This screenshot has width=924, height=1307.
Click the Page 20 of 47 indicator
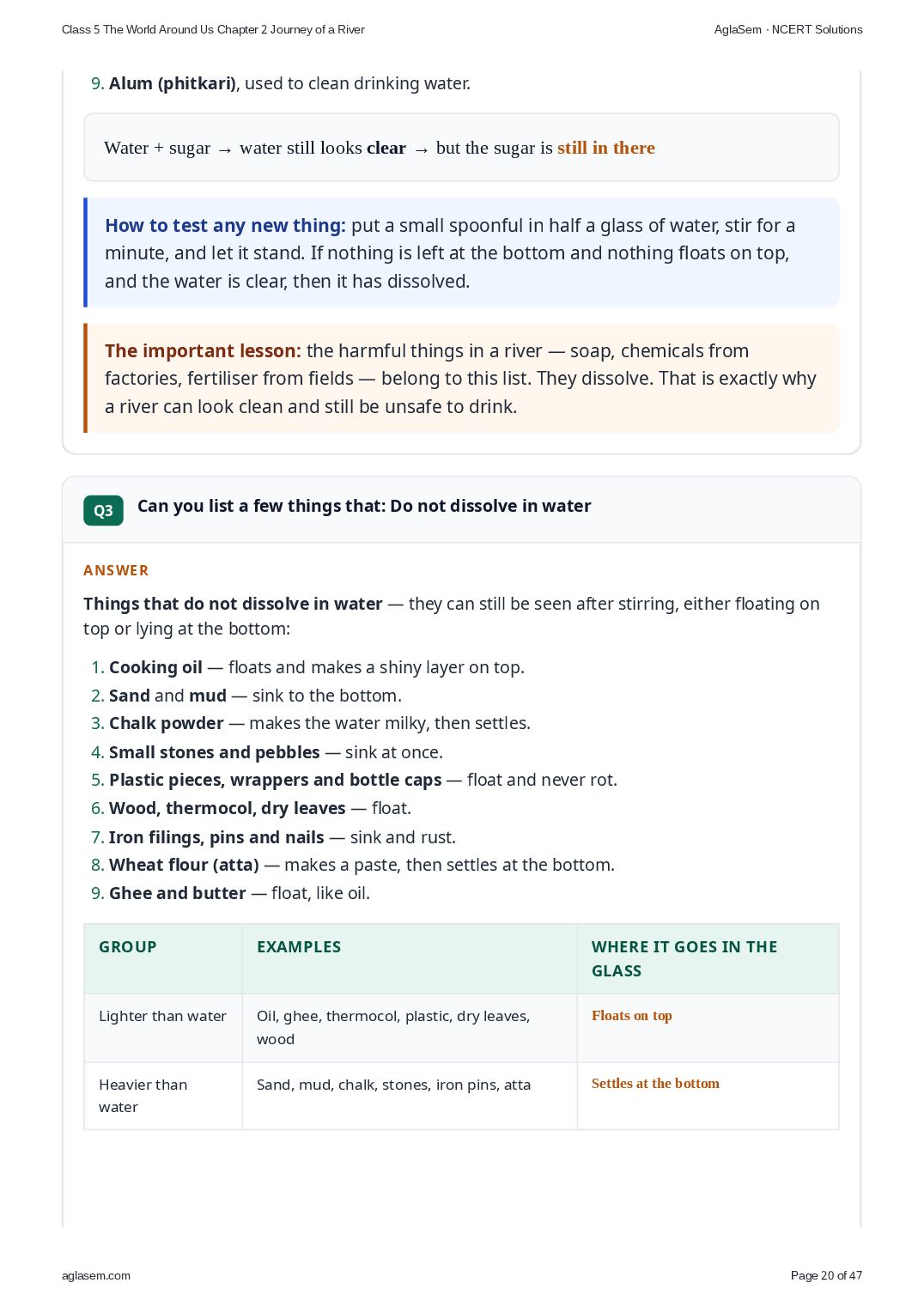tap(826, 1275)
